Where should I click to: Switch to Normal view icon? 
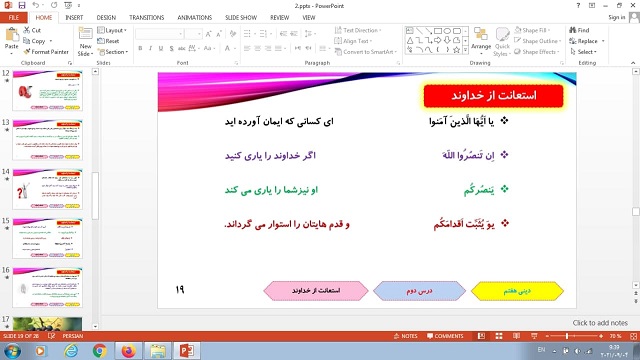(482, 336)
